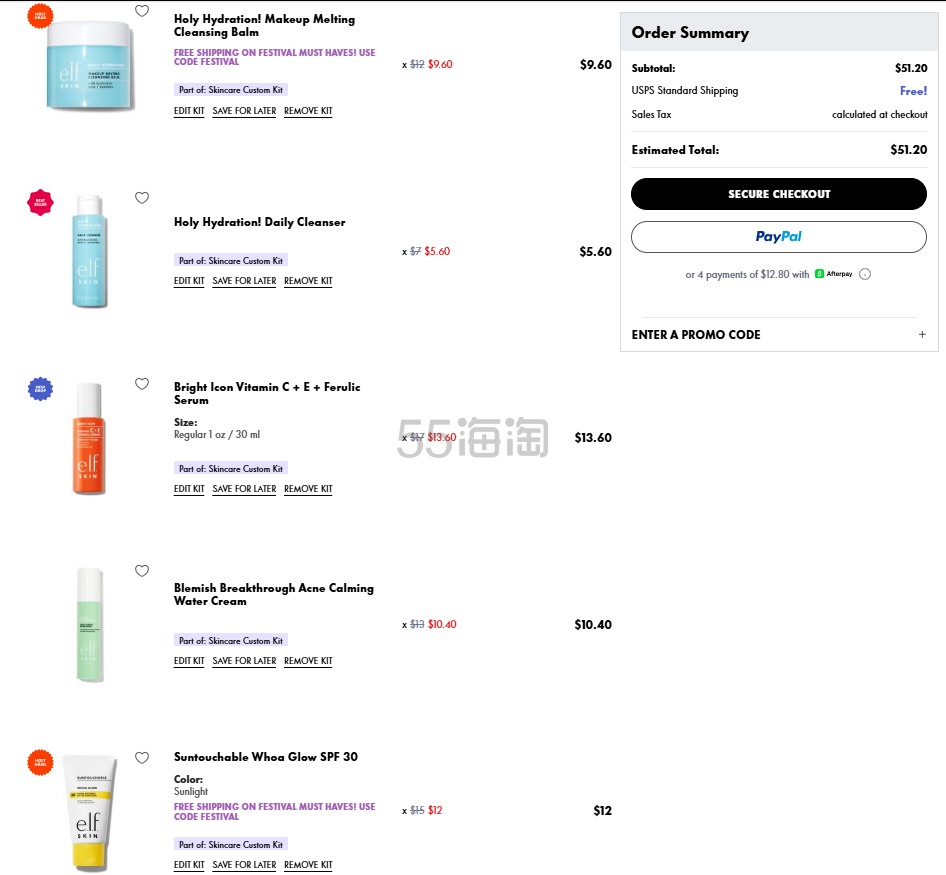Open the Suntouchable sunscreen product thumbnail
This screenshot has height=875, width=946.
point(88,811)
